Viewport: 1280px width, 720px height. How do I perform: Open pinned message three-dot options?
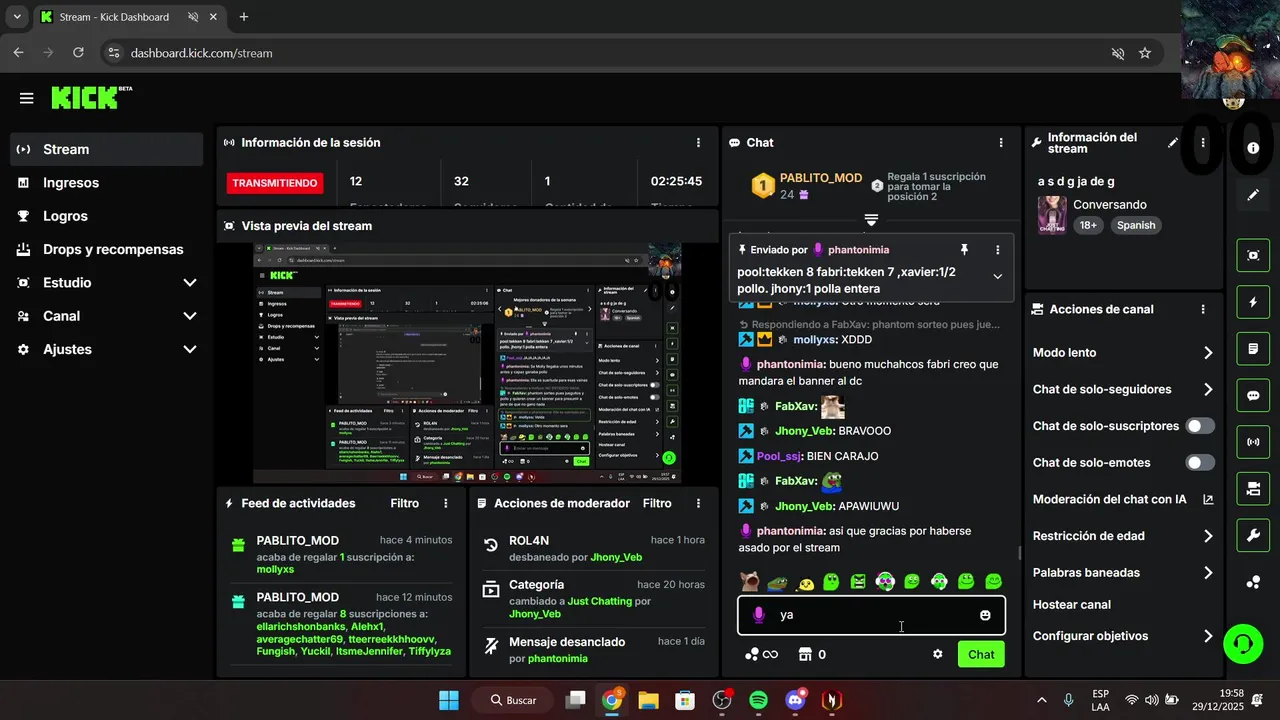point(997,249)
